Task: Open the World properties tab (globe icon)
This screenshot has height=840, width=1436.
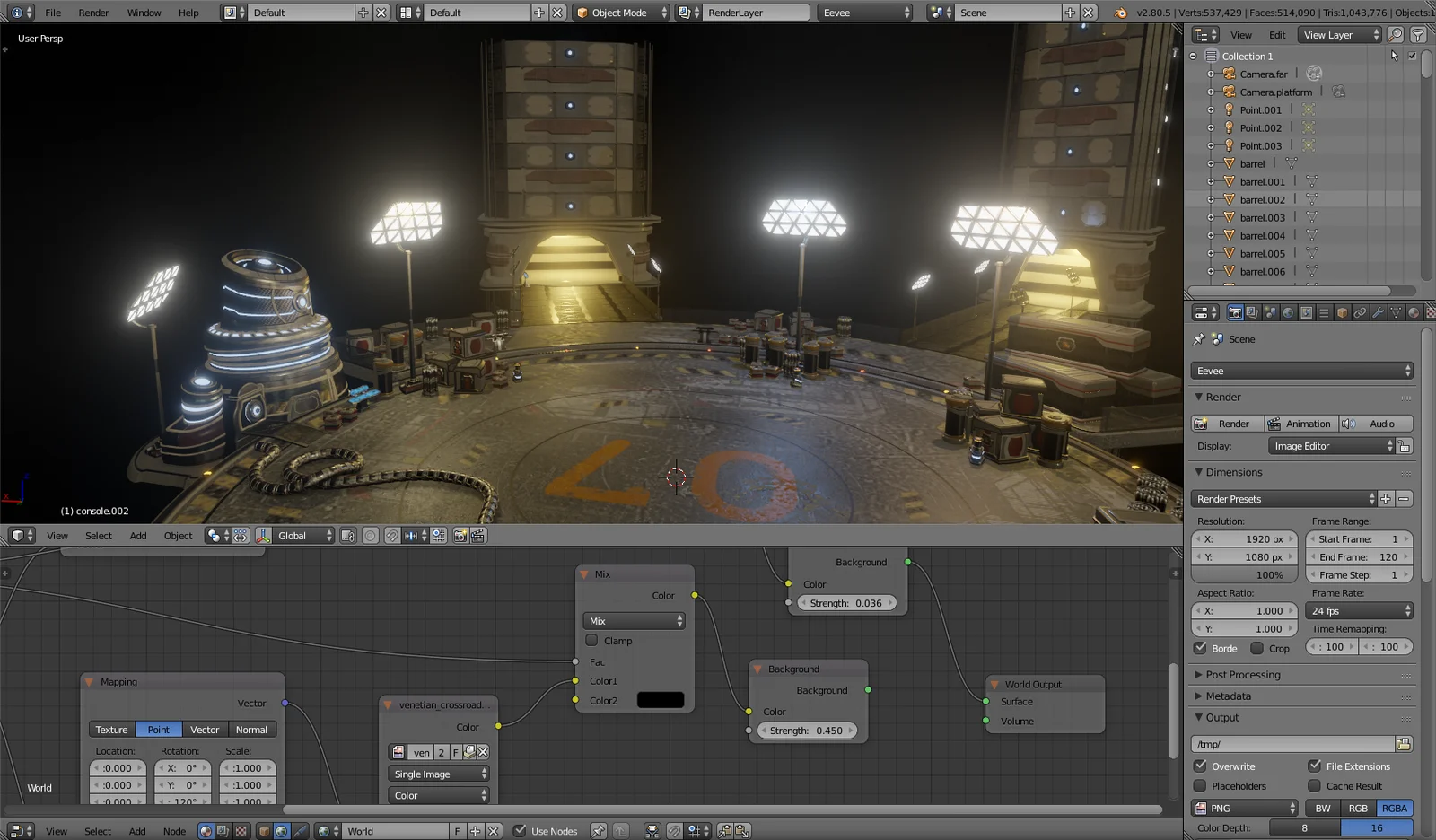Action: [1288, 312]
